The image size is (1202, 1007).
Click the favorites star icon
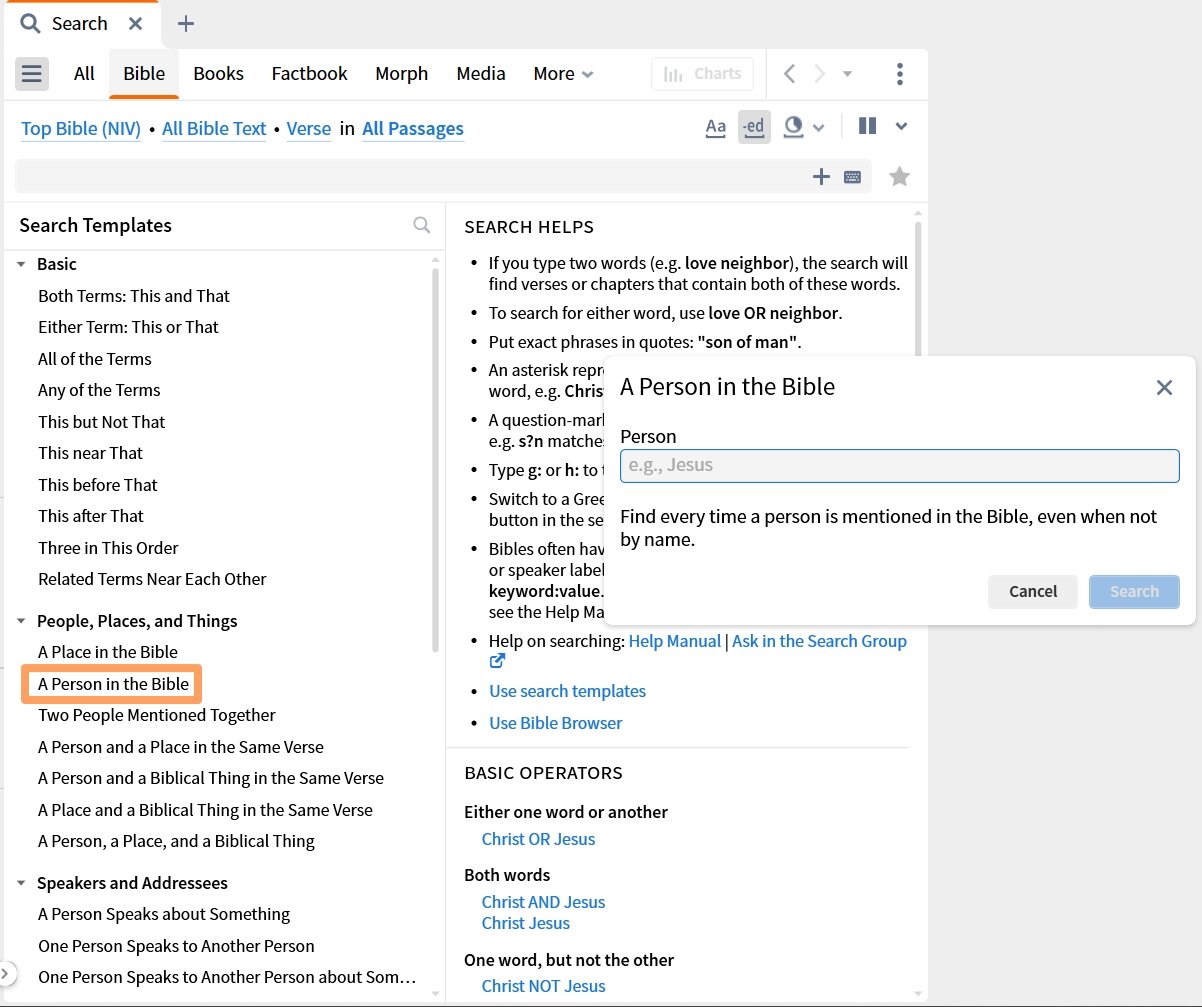(899, 177)
